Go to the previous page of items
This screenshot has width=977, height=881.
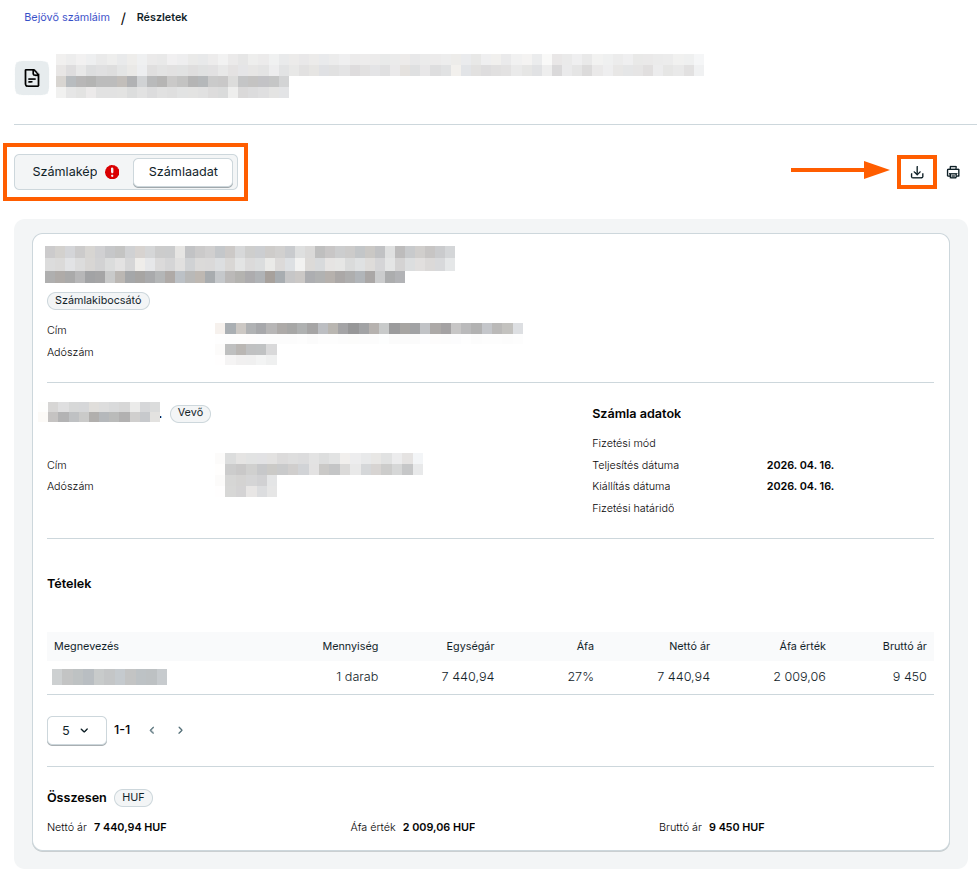(x=152, y=730)
